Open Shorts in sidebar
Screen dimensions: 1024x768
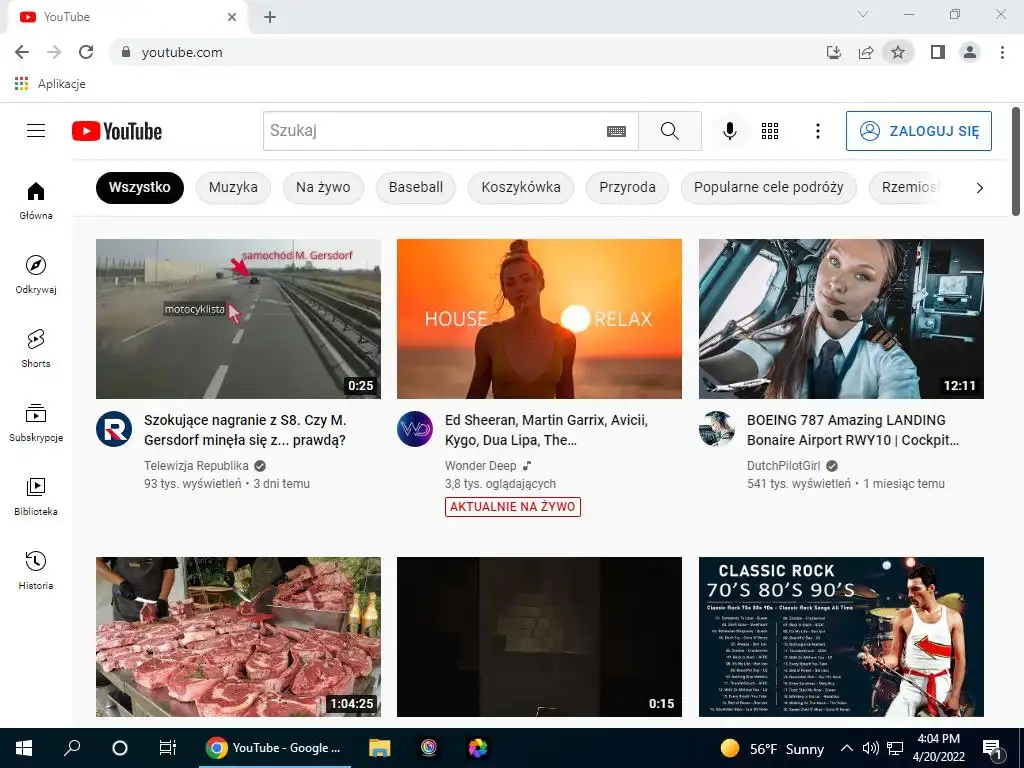36,349
